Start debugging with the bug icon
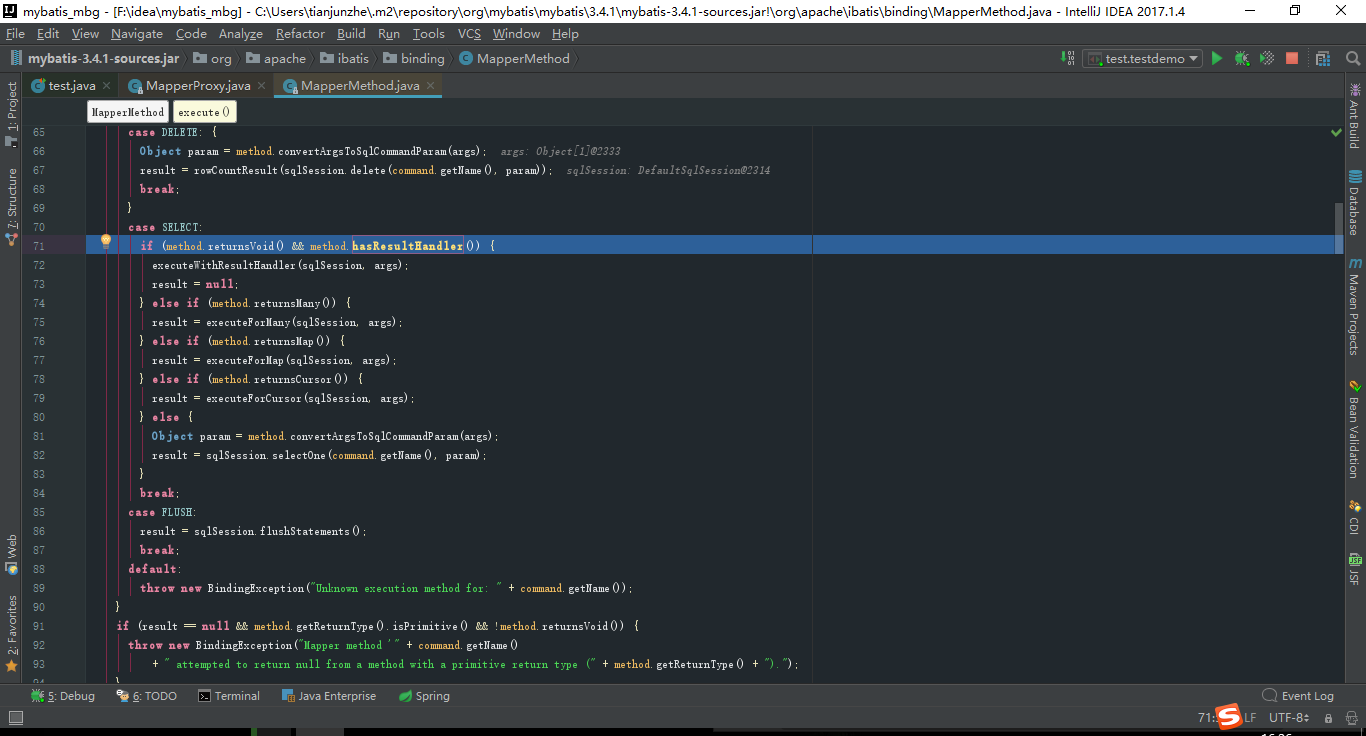This screenshot has width=1366, height=736. 1240,58
